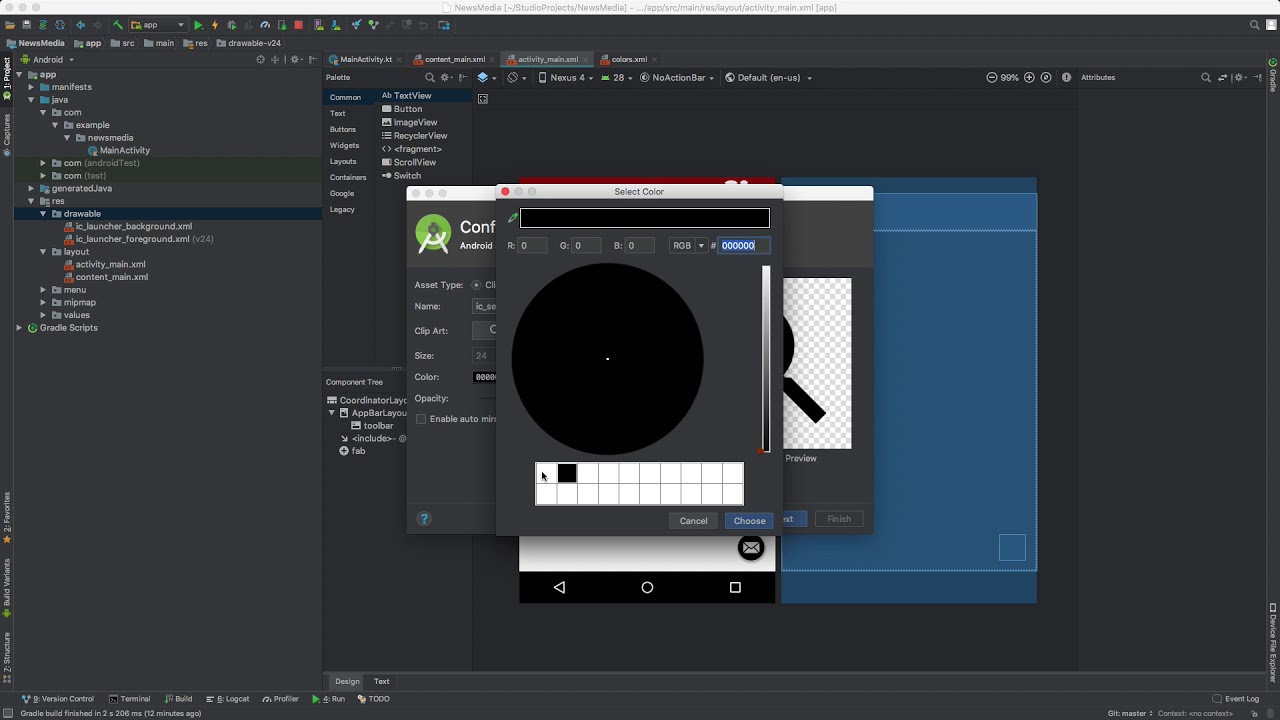Select toolbar in the Component Tree
Image resolution: width=1280 pixels, height=720 pixels.
[372, 425]
